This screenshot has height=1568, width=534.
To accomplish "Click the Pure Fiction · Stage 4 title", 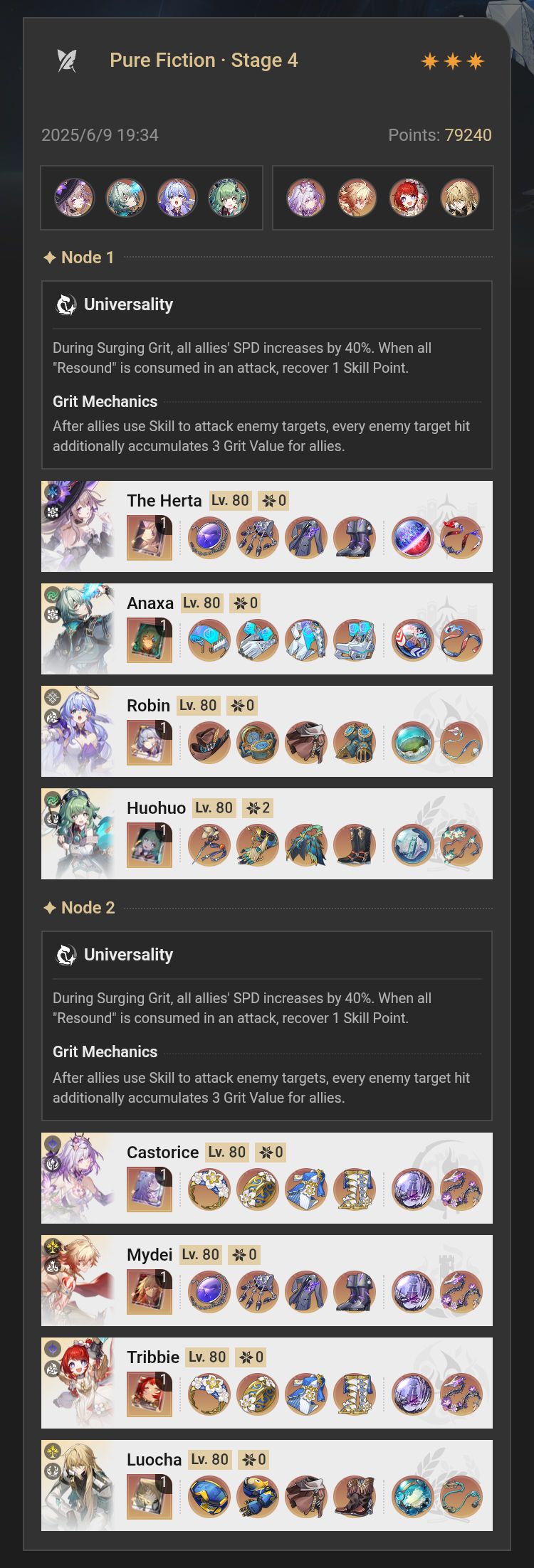I will click(x=204, y=60).
